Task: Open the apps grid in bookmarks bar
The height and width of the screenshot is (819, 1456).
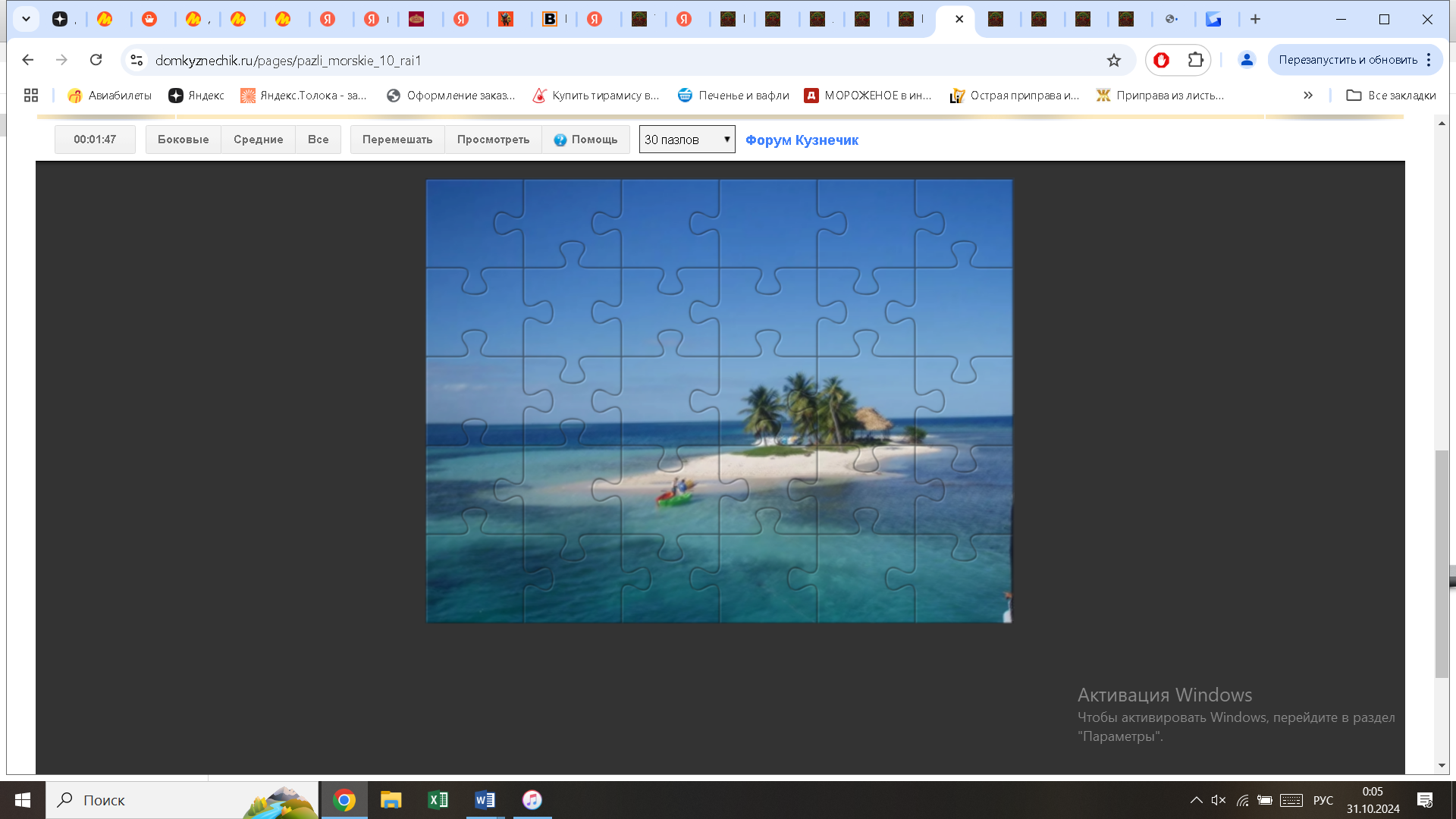Action: 31,96
